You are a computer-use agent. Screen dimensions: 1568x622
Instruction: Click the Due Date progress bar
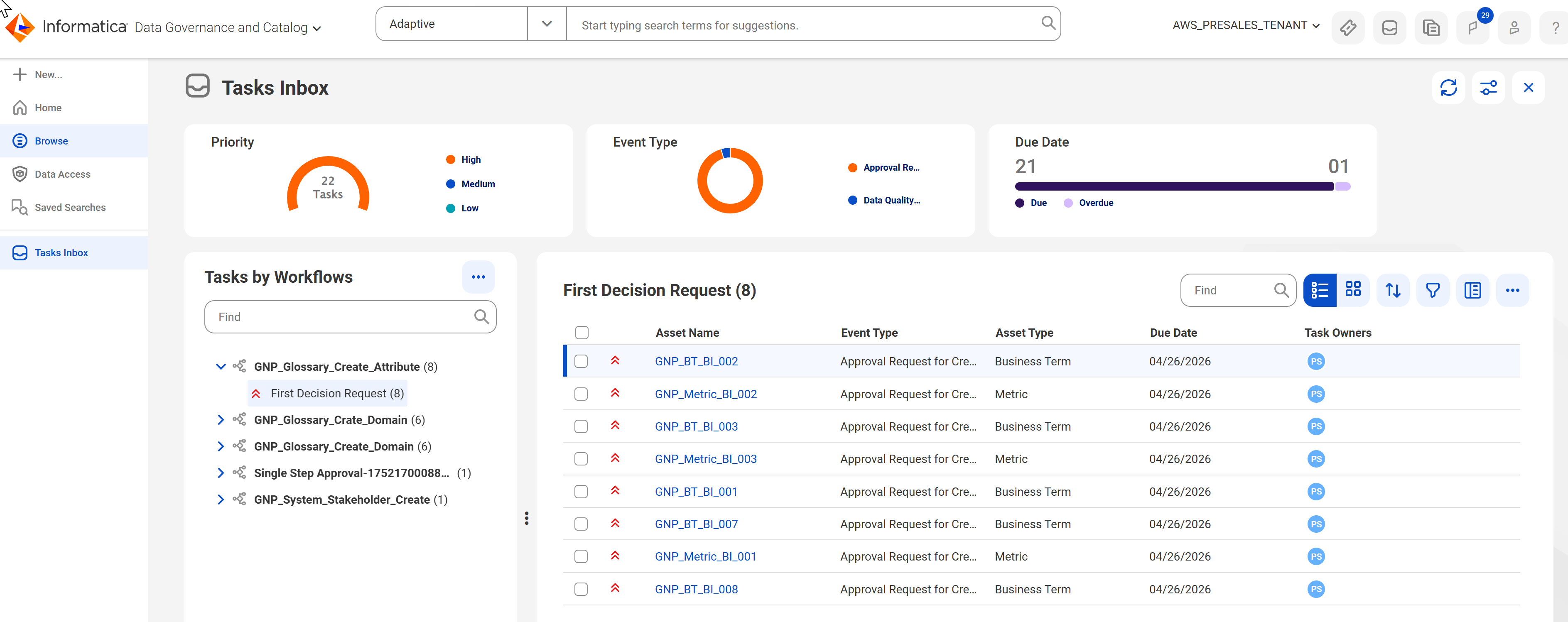[1183, 186]
